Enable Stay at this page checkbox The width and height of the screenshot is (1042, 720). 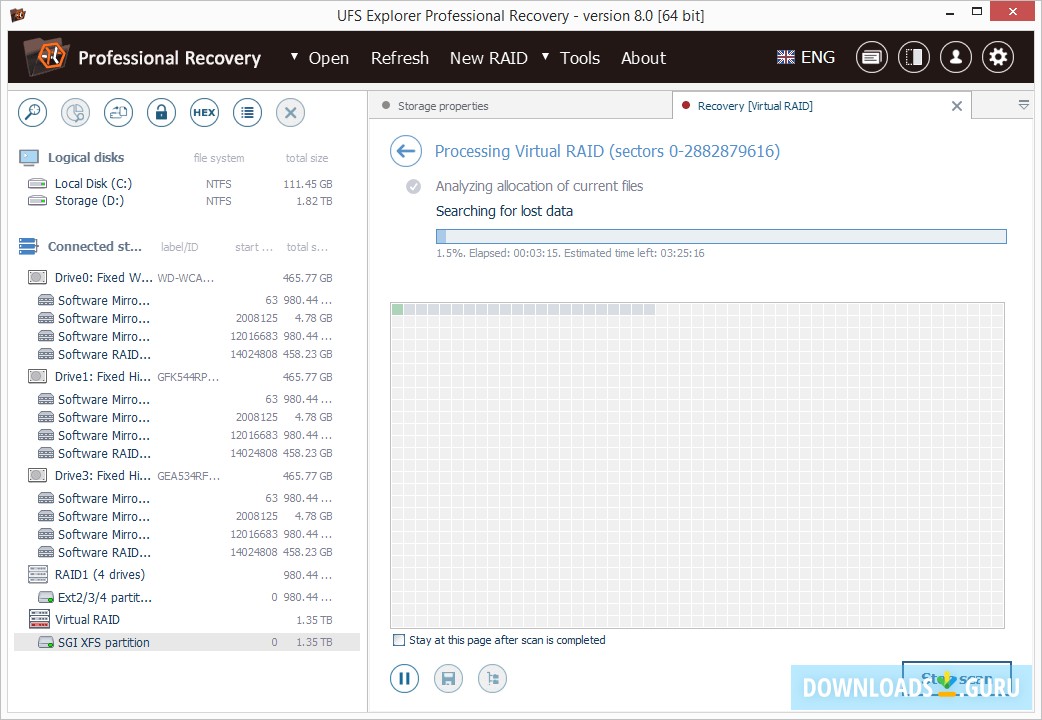(400, 640)
